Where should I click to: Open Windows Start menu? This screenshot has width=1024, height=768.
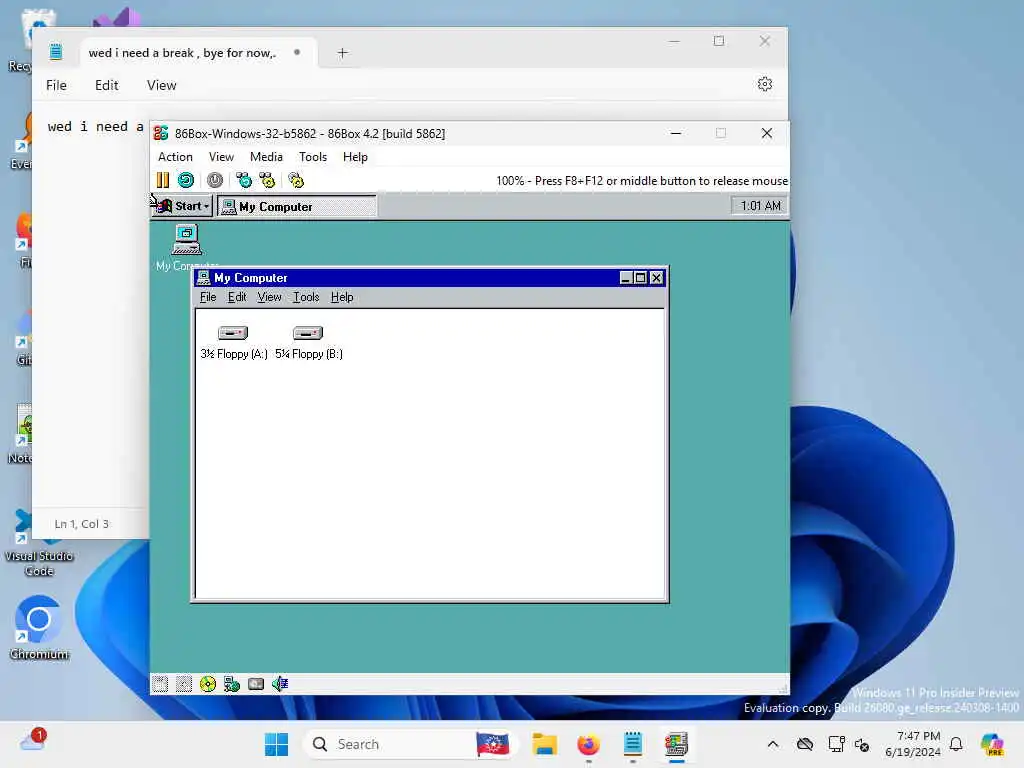click(276, 744)
